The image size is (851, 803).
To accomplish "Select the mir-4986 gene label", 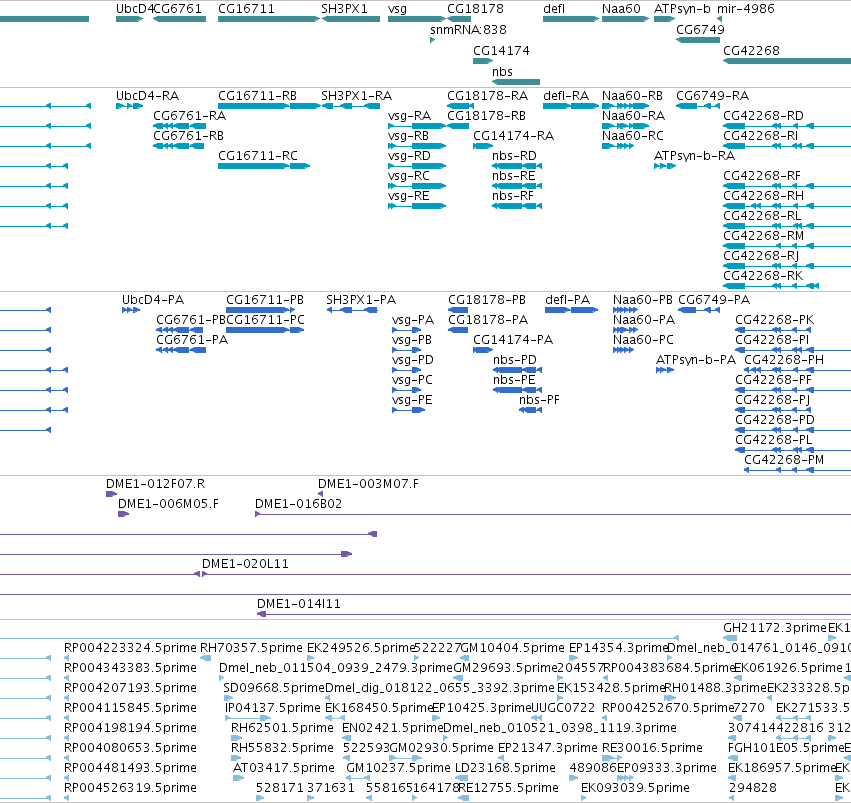I will tap(745, 9).
